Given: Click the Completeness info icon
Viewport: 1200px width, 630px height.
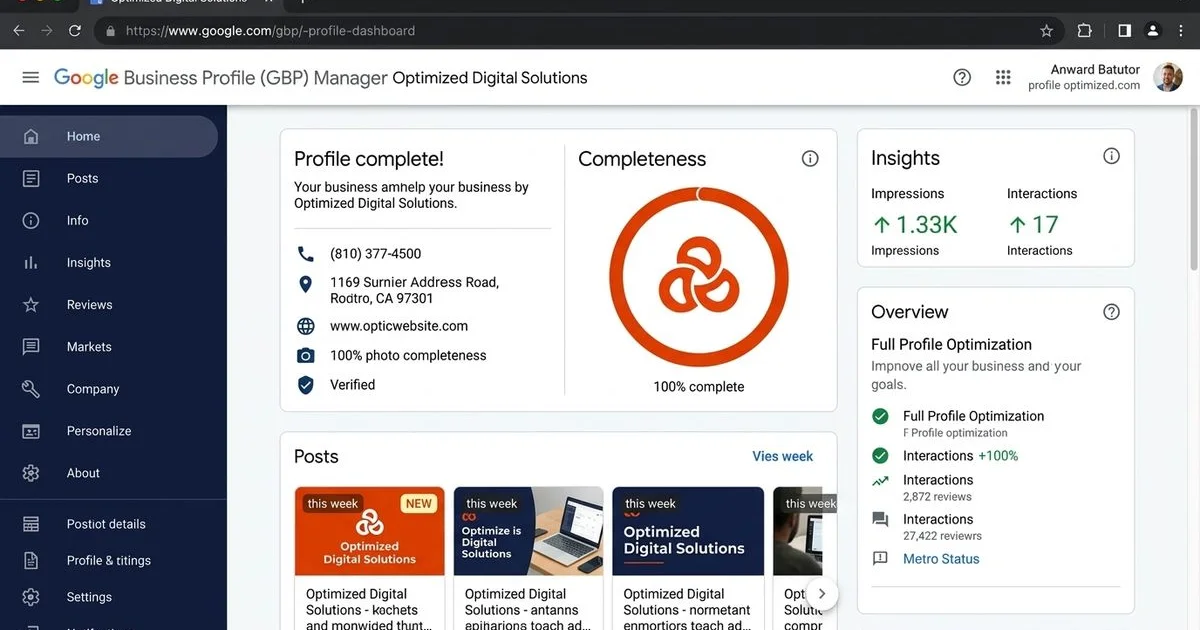Looking at the screenshot, I should pos(810,159).
